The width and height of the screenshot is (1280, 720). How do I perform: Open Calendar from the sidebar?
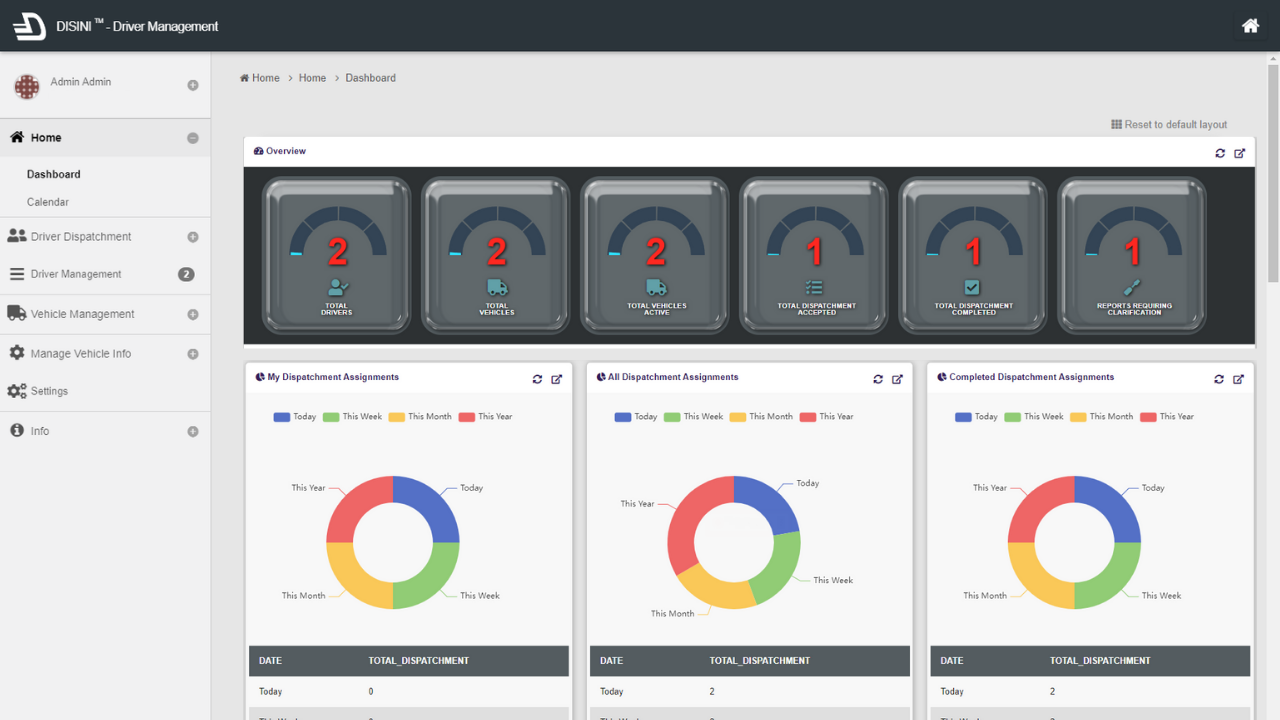coord(48,202)
